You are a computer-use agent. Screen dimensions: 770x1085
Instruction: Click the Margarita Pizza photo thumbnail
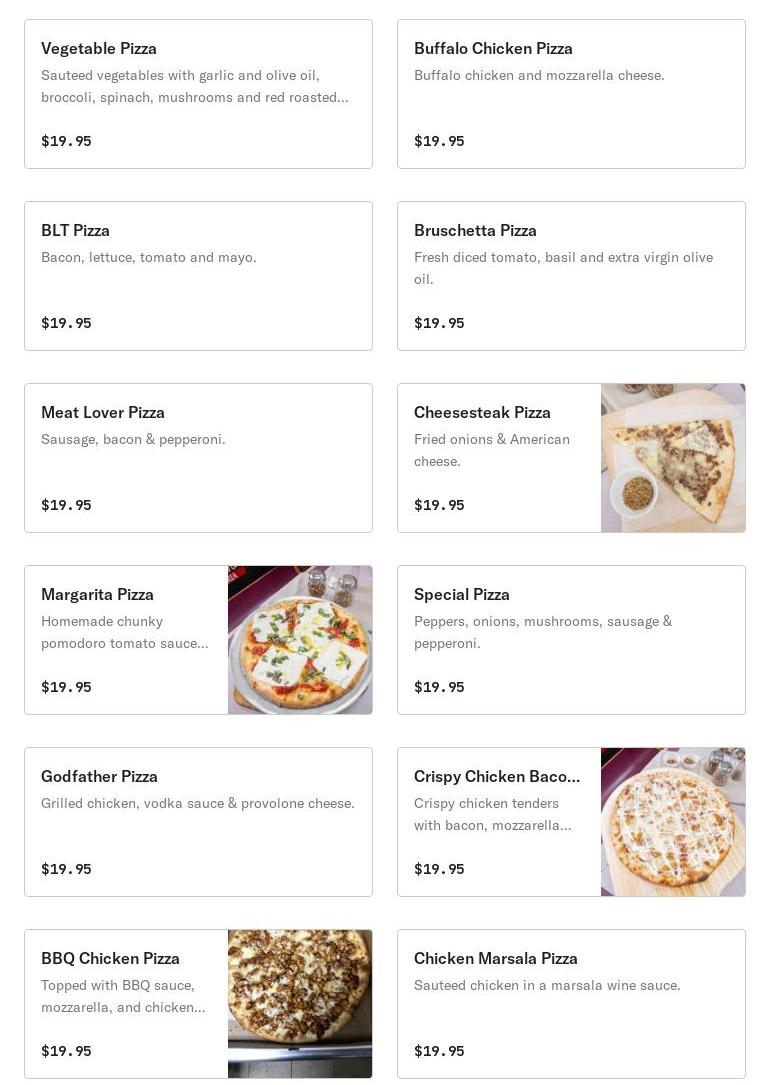pyautogui.click(x=300, y=640)
